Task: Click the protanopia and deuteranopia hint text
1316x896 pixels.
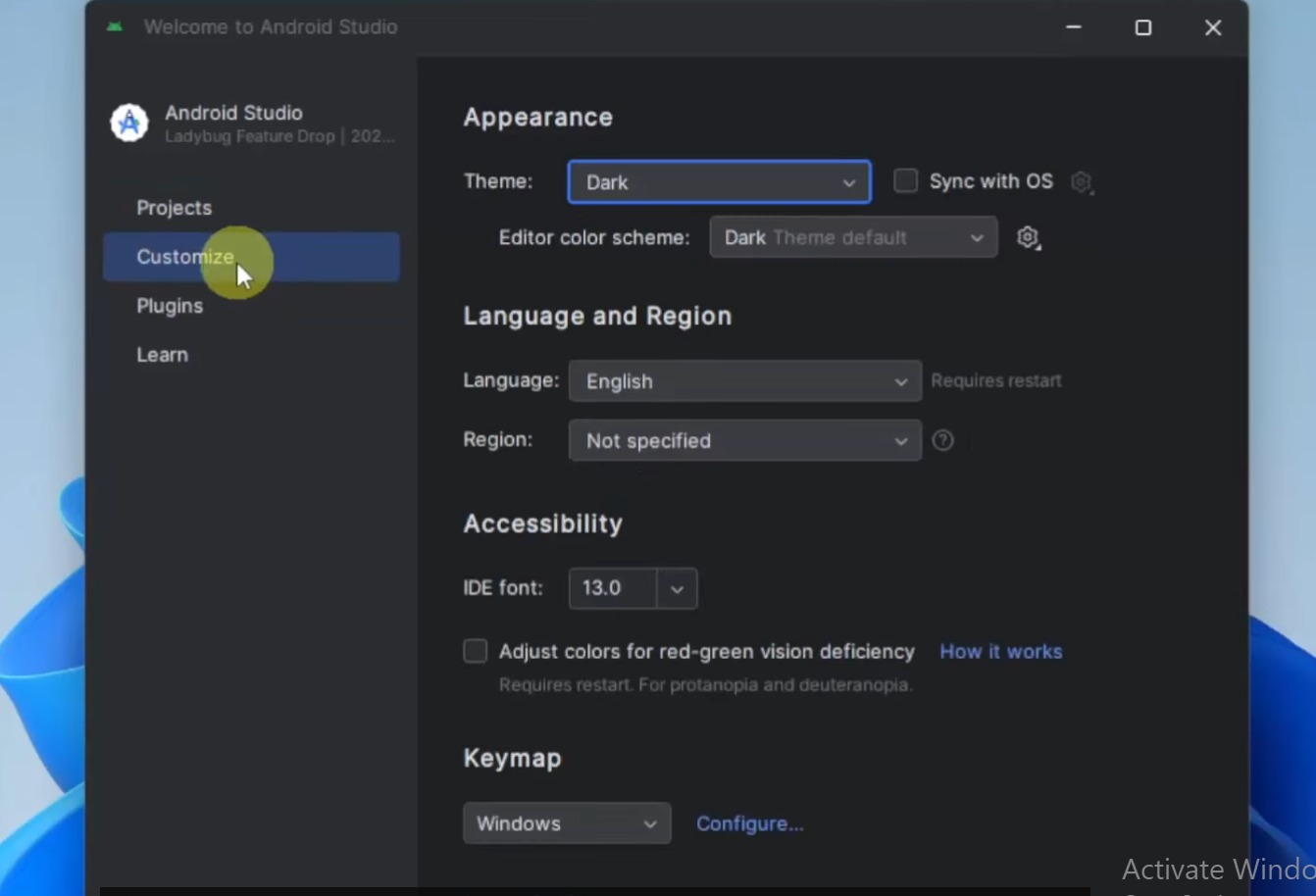Action: coord(705,685)
